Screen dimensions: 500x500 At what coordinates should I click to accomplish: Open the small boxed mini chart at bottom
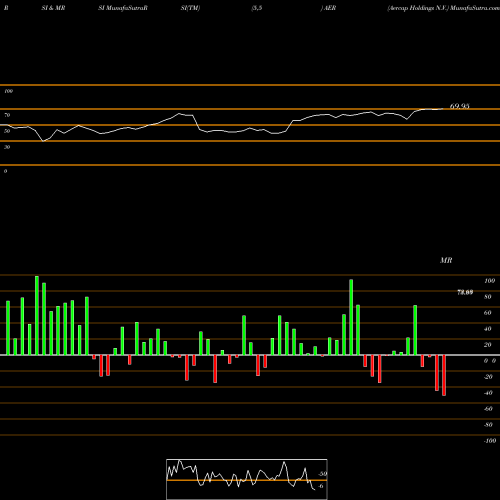(x=247, y=479)
